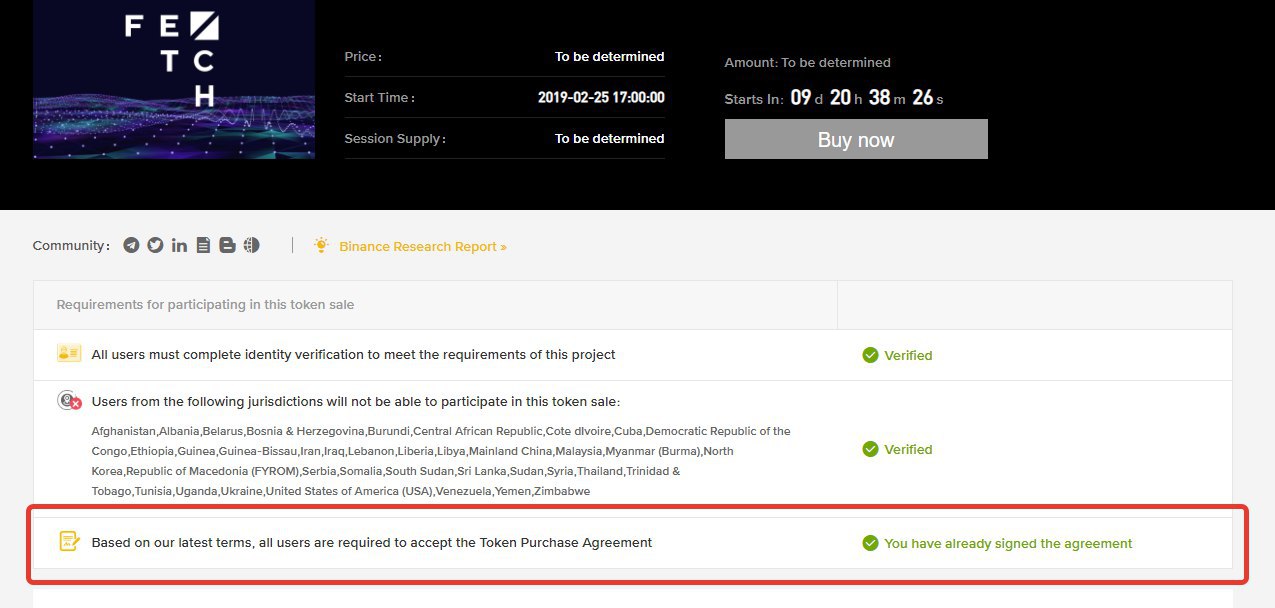Click the Token Purchase Agreement requirement text
Image resolution: width=1275 pixels, height=608 pixels.
(372, 543)
